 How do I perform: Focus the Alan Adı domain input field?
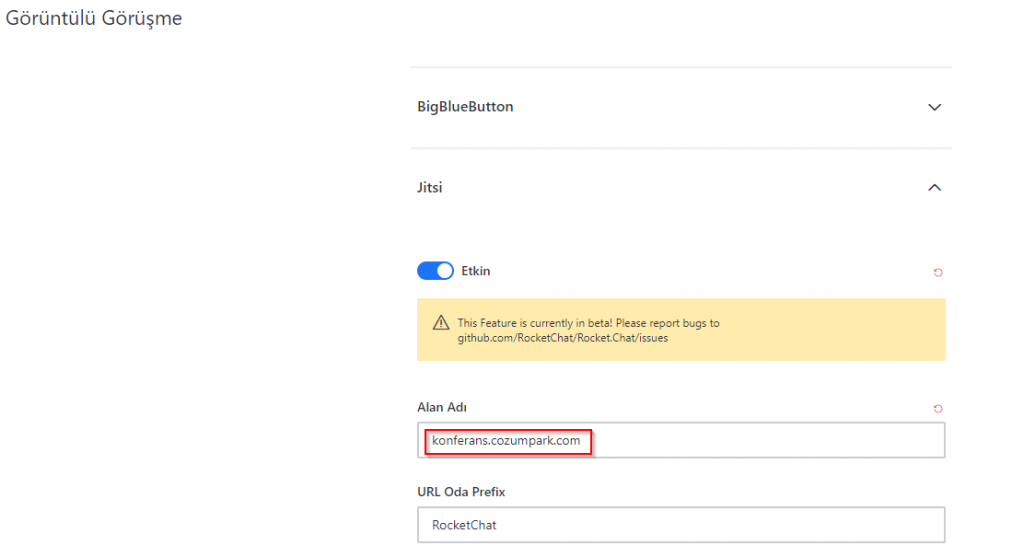pos(681,440)
